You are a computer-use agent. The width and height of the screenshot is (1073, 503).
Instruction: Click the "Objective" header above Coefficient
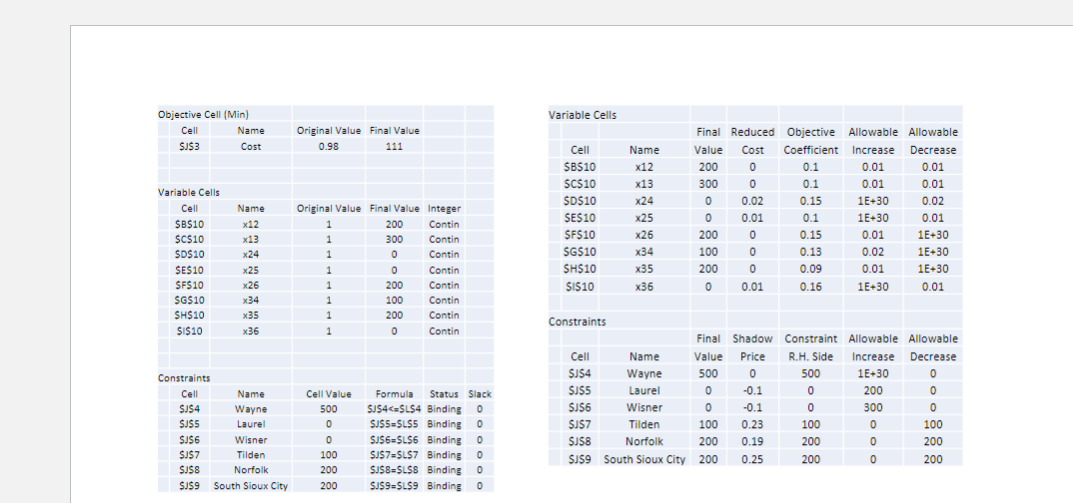click(x=811, y=132)
